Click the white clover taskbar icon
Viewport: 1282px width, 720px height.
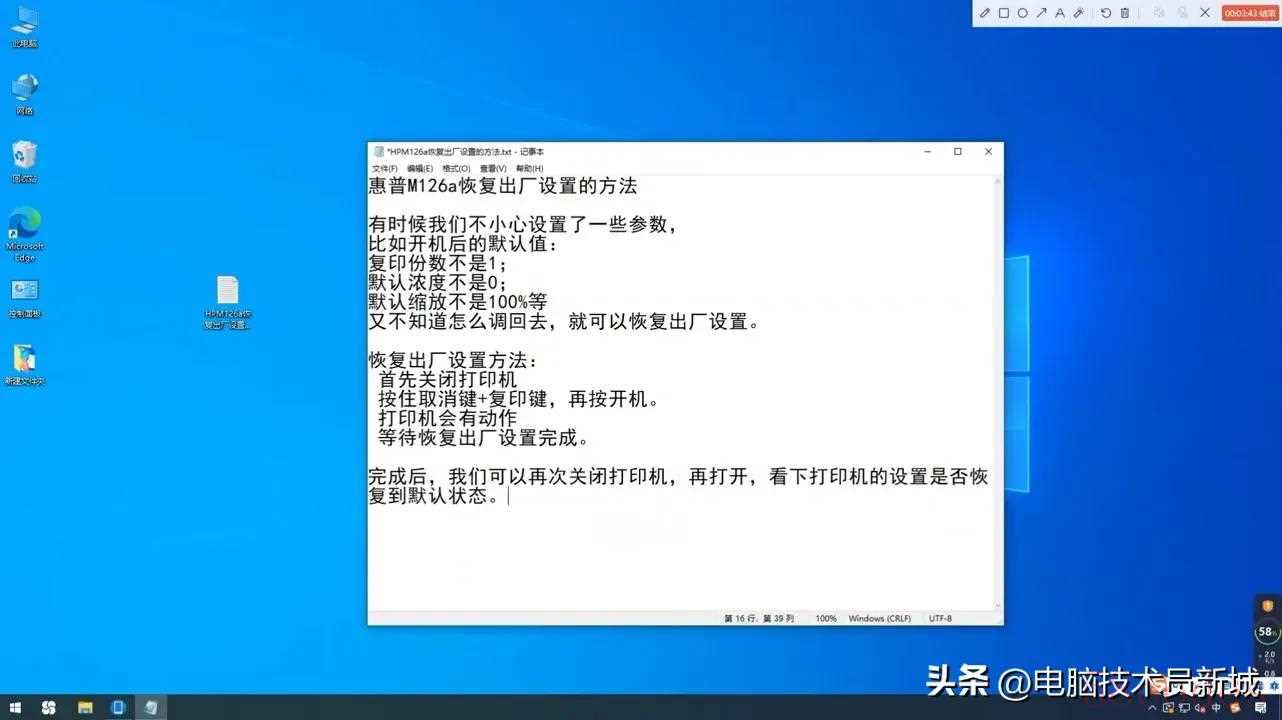49,708
